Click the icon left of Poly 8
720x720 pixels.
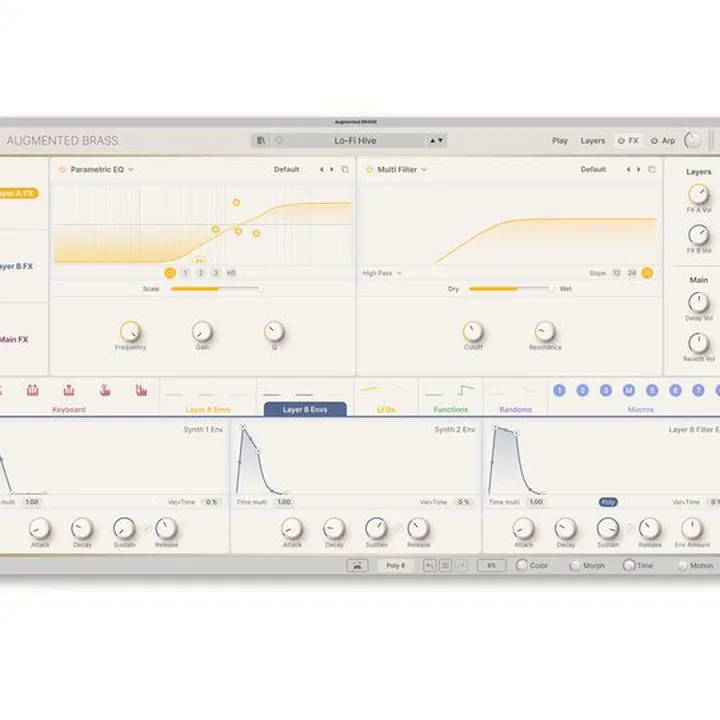pos(357,566)
